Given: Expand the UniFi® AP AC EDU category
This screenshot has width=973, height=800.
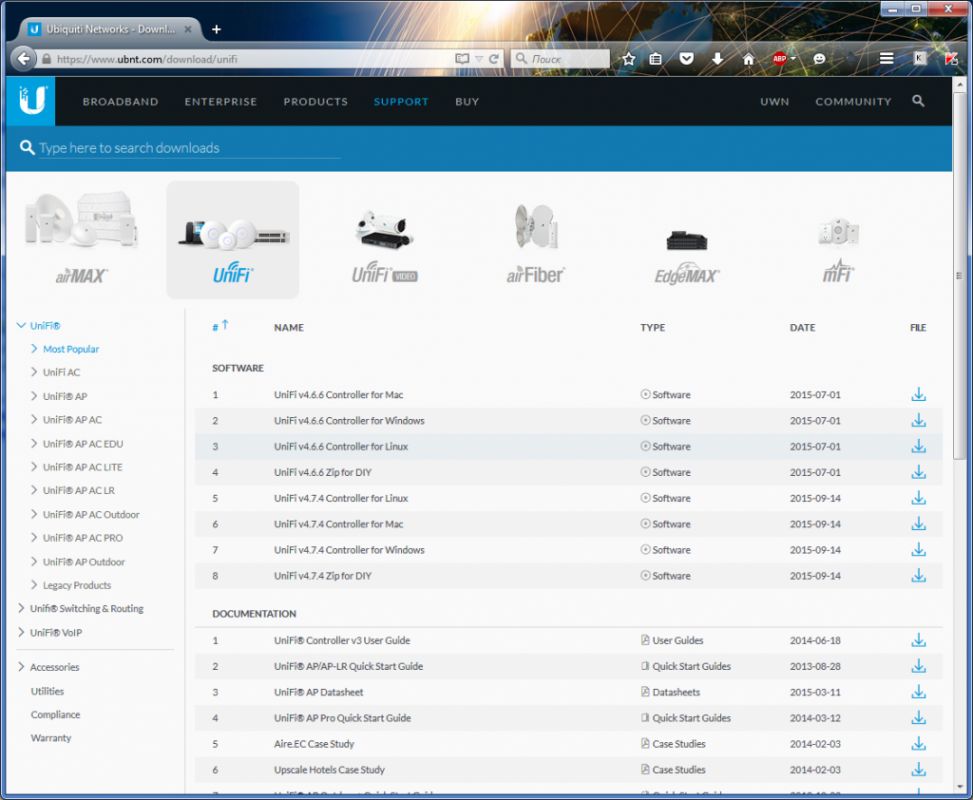Looking at the screenshot, I should [x=34, y=443].
